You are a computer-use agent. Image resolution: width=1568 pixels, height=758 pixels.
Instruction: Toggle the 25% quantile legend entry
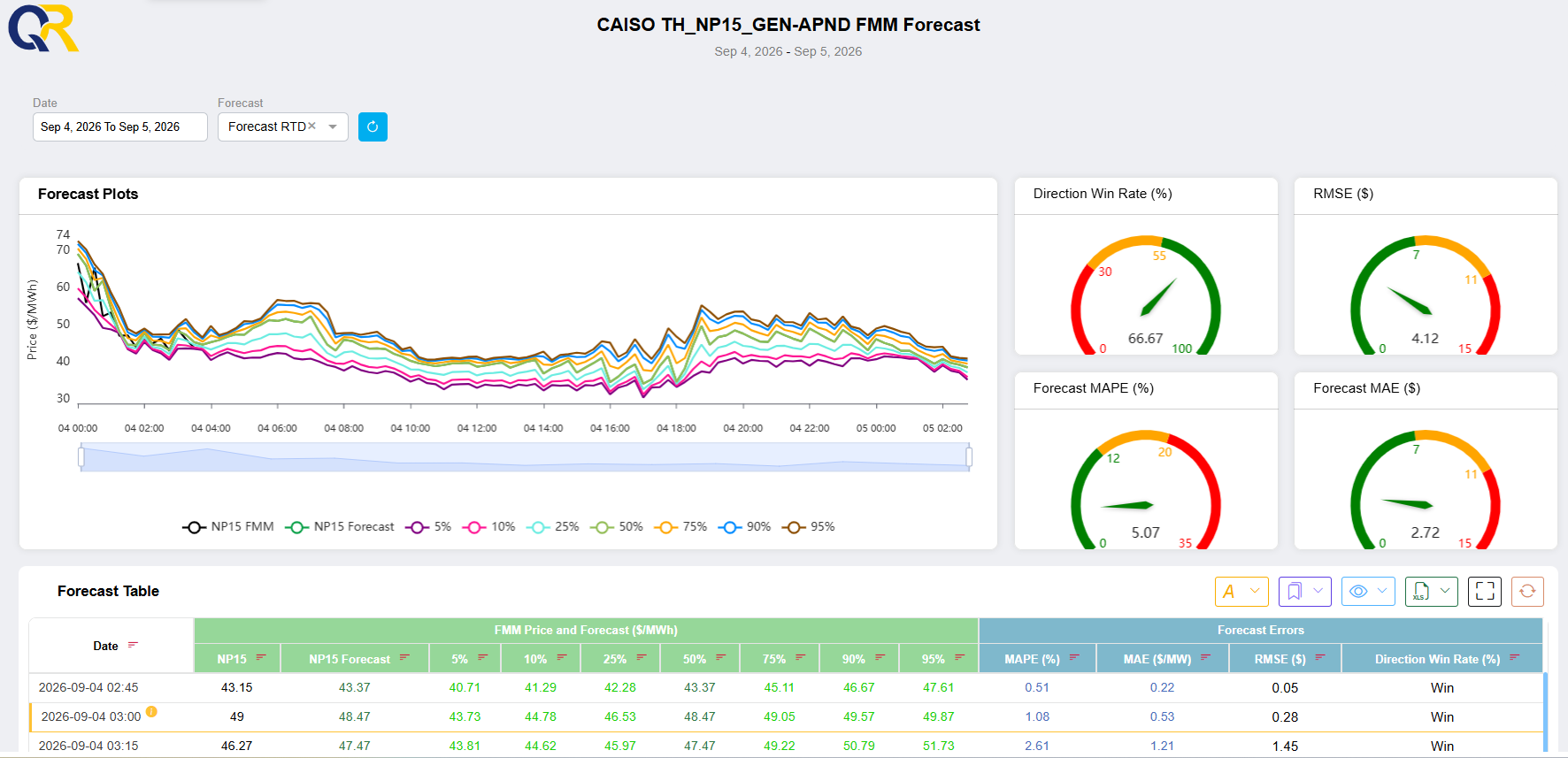click(553, 527)
